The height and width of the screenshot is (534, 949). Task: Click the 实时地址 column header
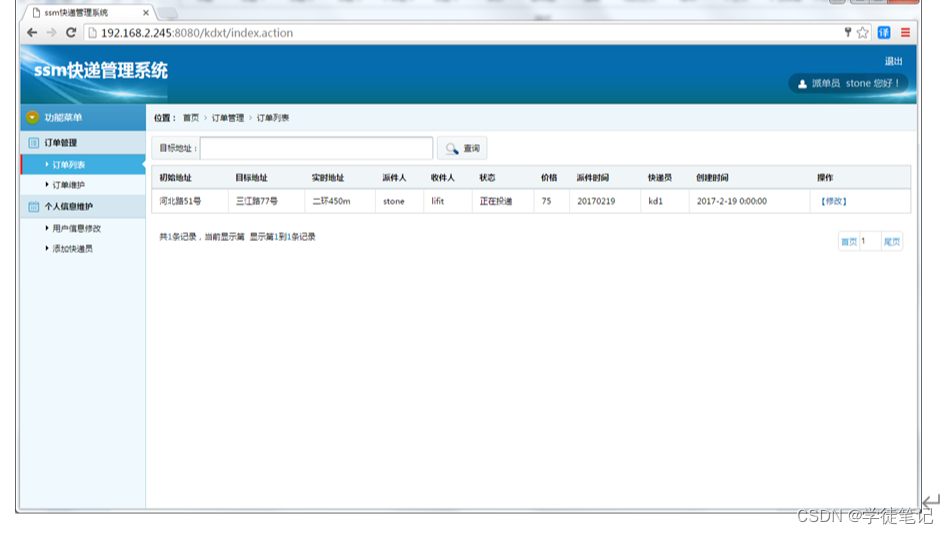tap(327, 177)
